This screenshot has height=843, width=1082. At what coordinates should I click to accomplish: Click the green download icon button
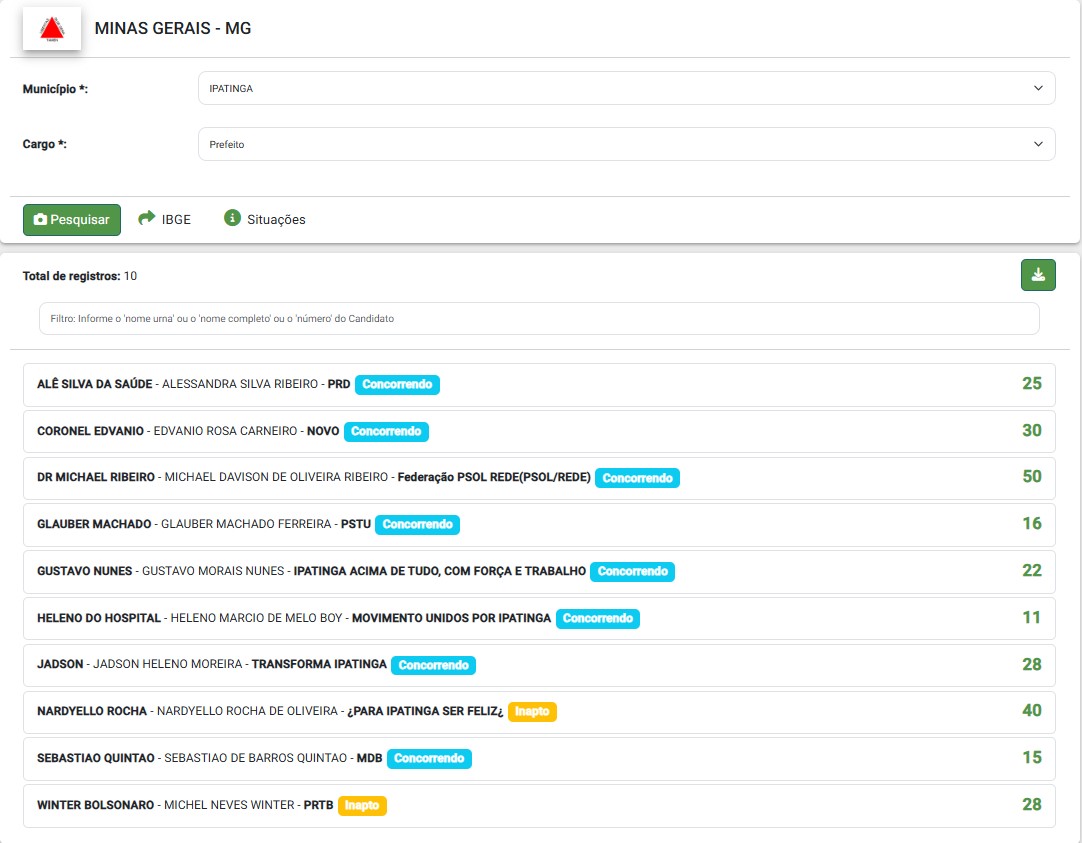1037,275
